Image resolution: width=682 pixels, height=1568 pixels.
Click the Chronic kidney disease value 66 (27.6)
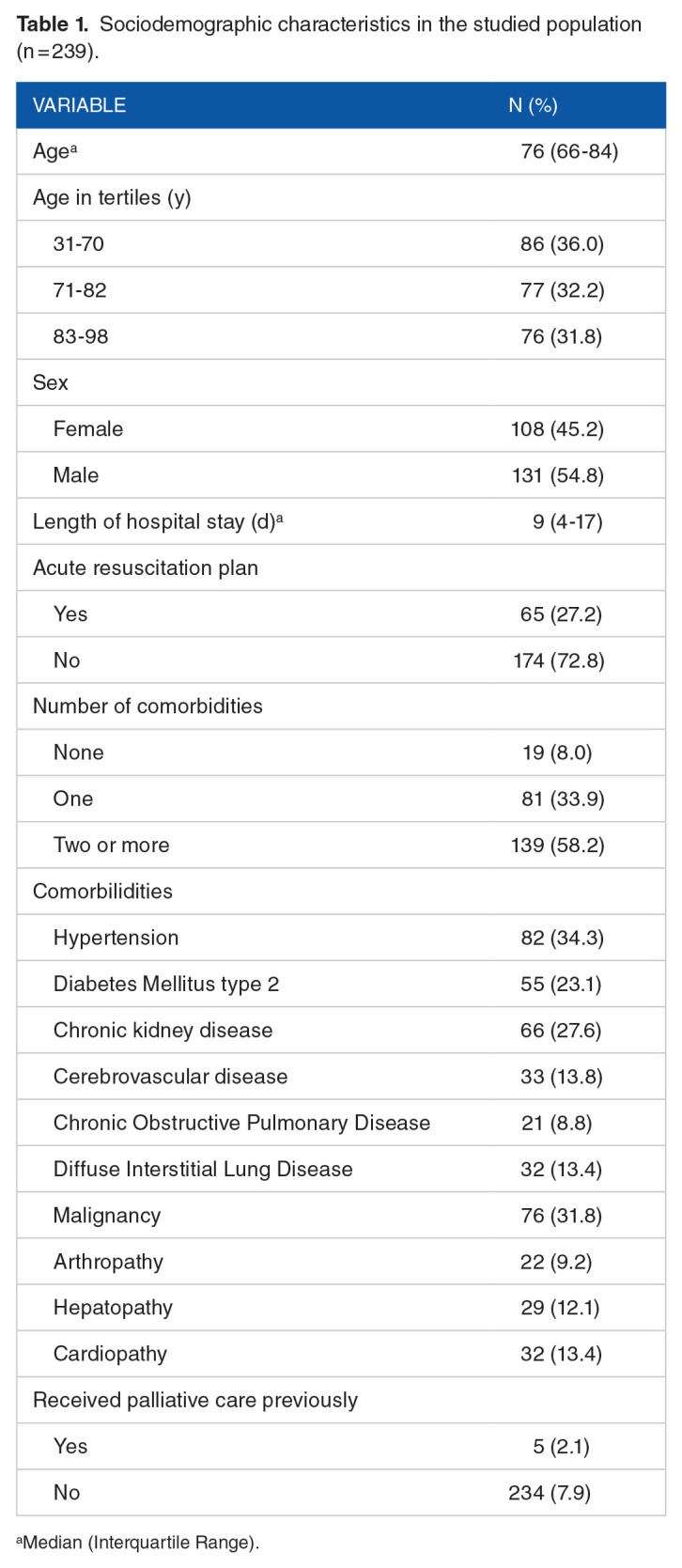[x=561, y=1030]
